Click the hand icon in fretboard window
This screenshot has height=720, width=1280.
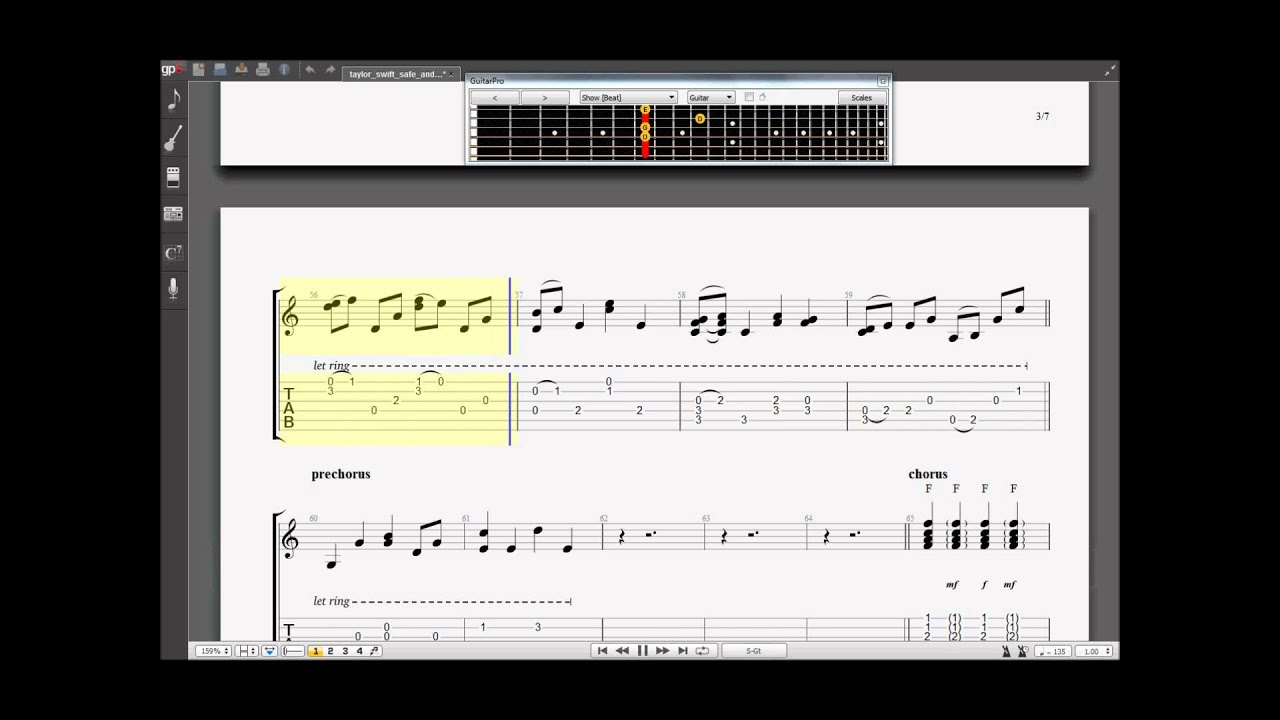[x=762, y=97]
